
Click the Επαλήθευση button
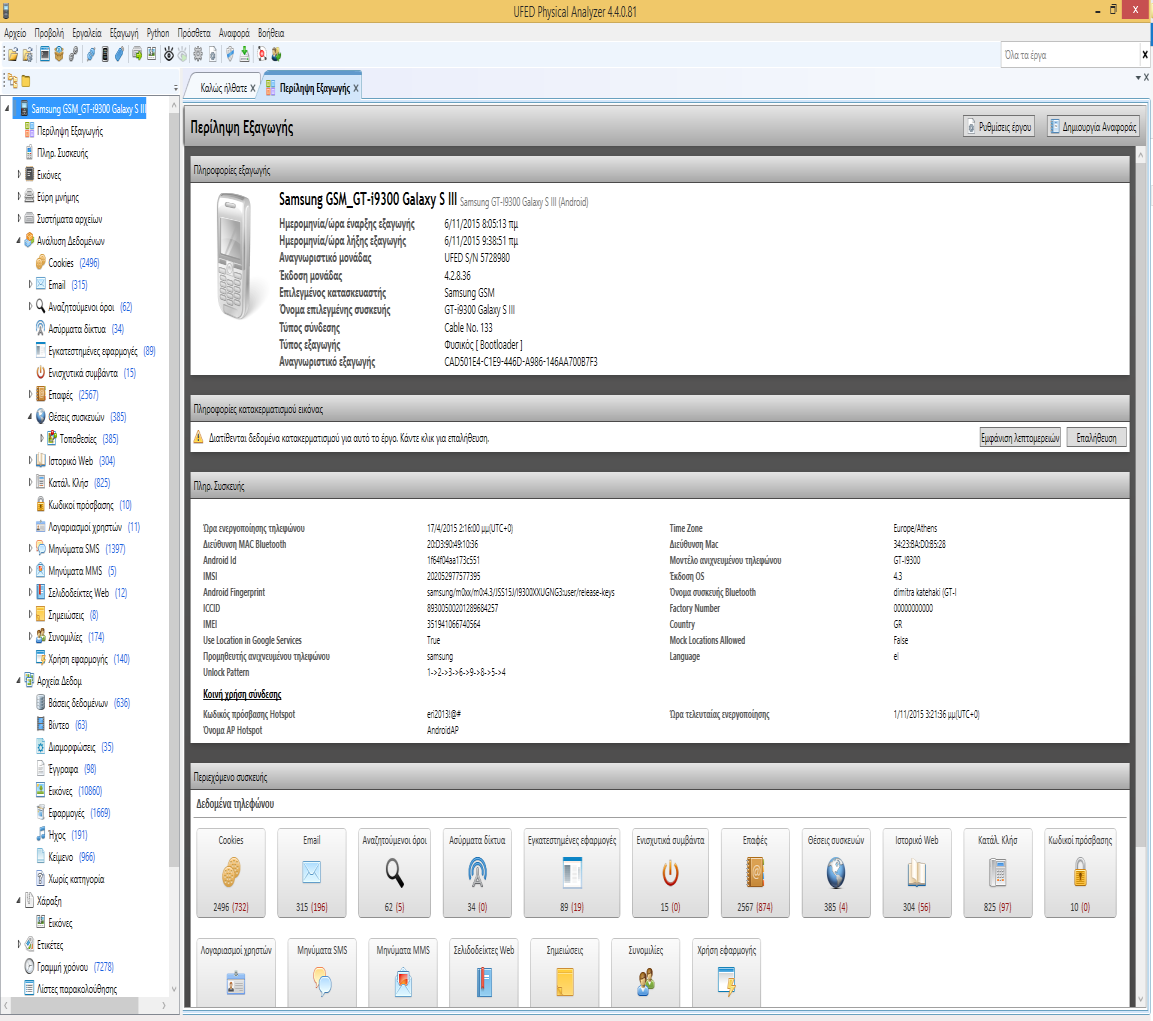point(1096,438)
